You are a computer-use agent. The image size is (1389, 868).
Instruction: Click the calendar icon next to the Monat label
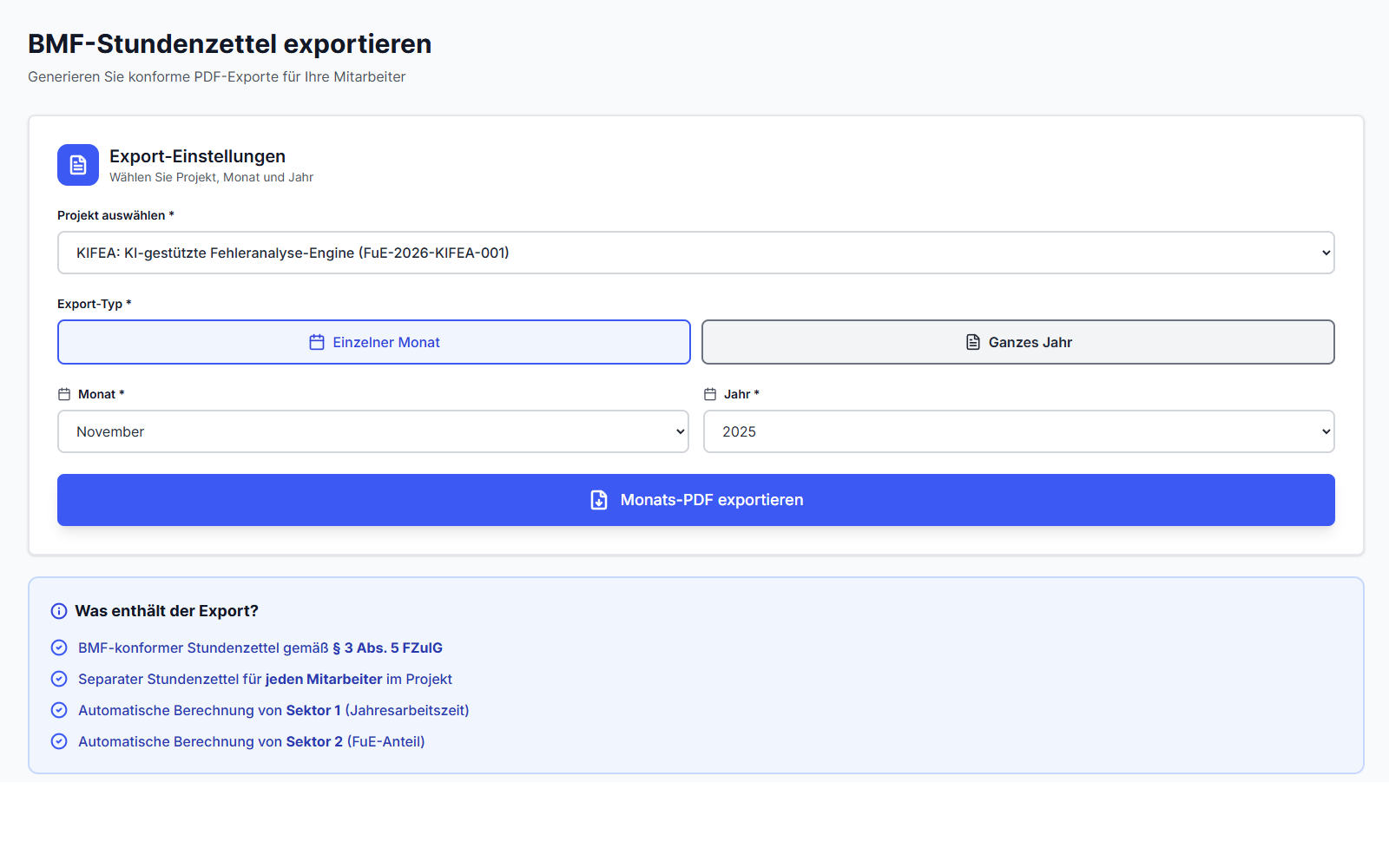tap(64, 393)
